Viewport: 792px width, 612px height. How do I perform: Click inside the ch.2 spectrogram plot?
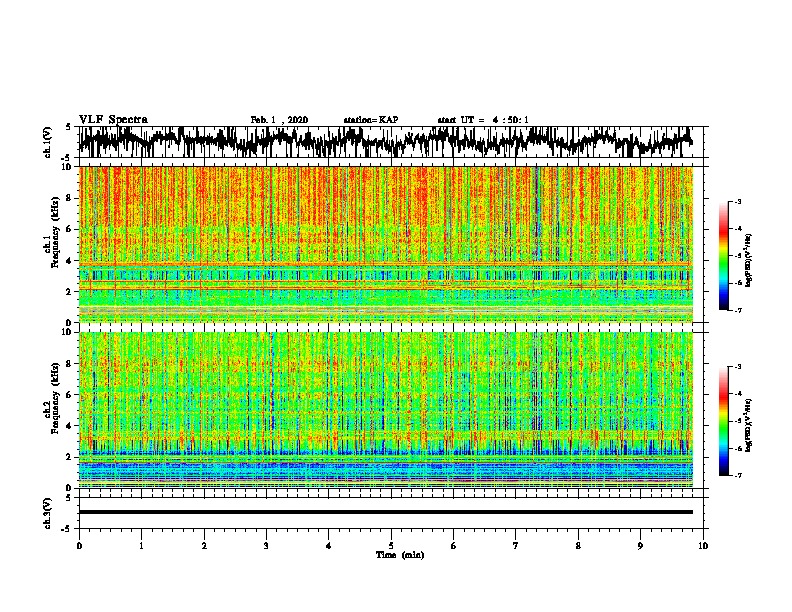386,410
